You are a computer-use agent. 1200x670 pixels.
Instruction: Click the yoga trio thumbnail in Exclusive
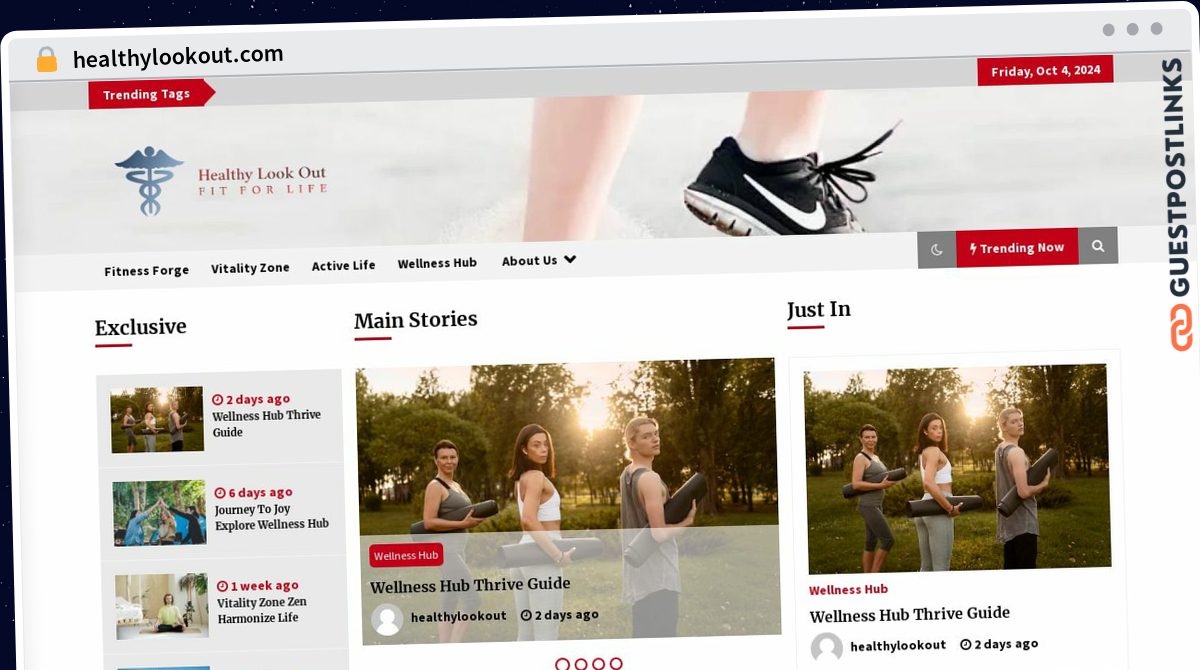tap(157, 420)
